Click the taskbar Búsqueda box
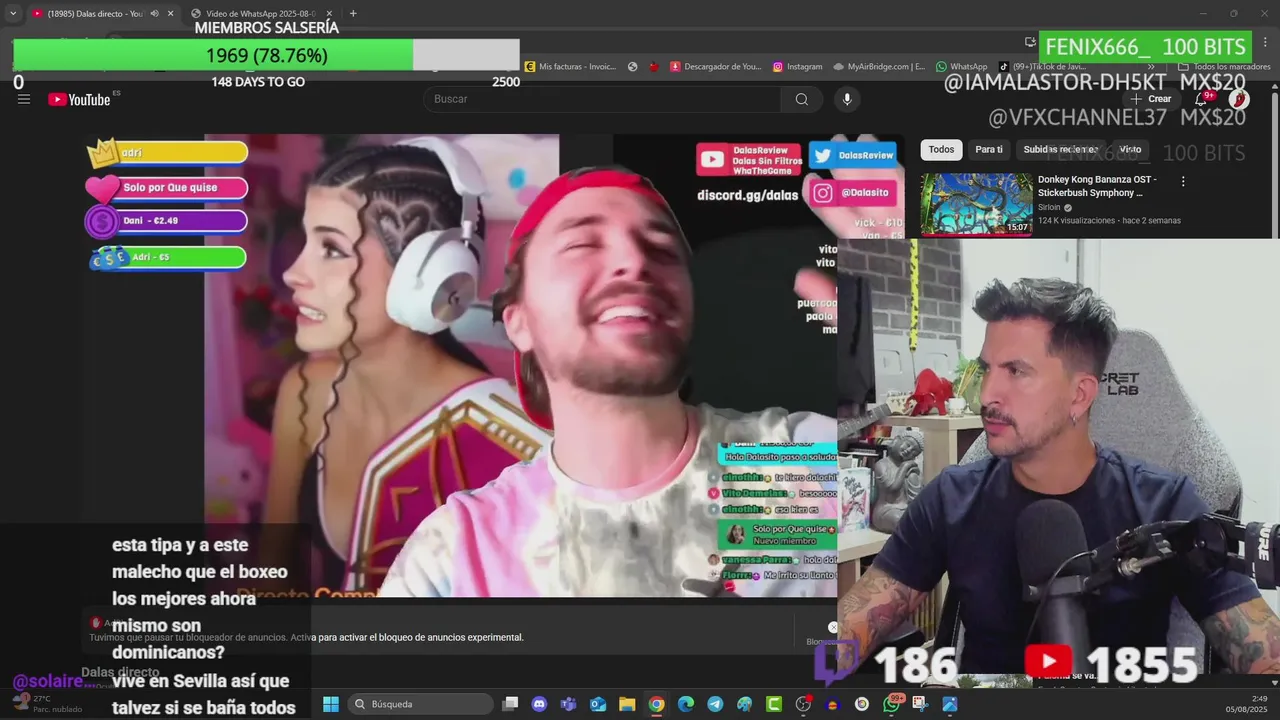1280x720 pixels. coord(420,704)
